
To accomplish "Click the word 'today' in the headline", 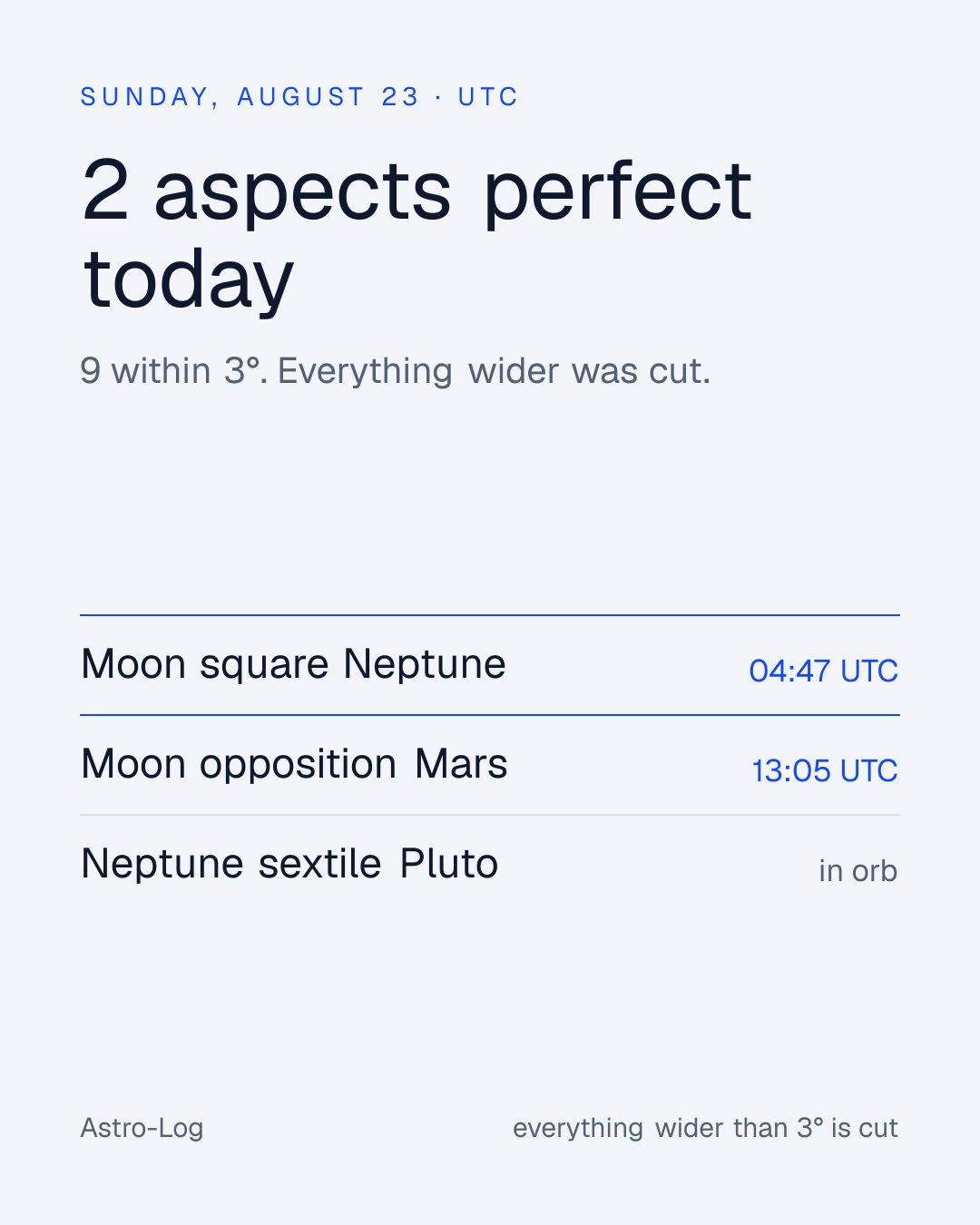I will [x=188, y=279].
